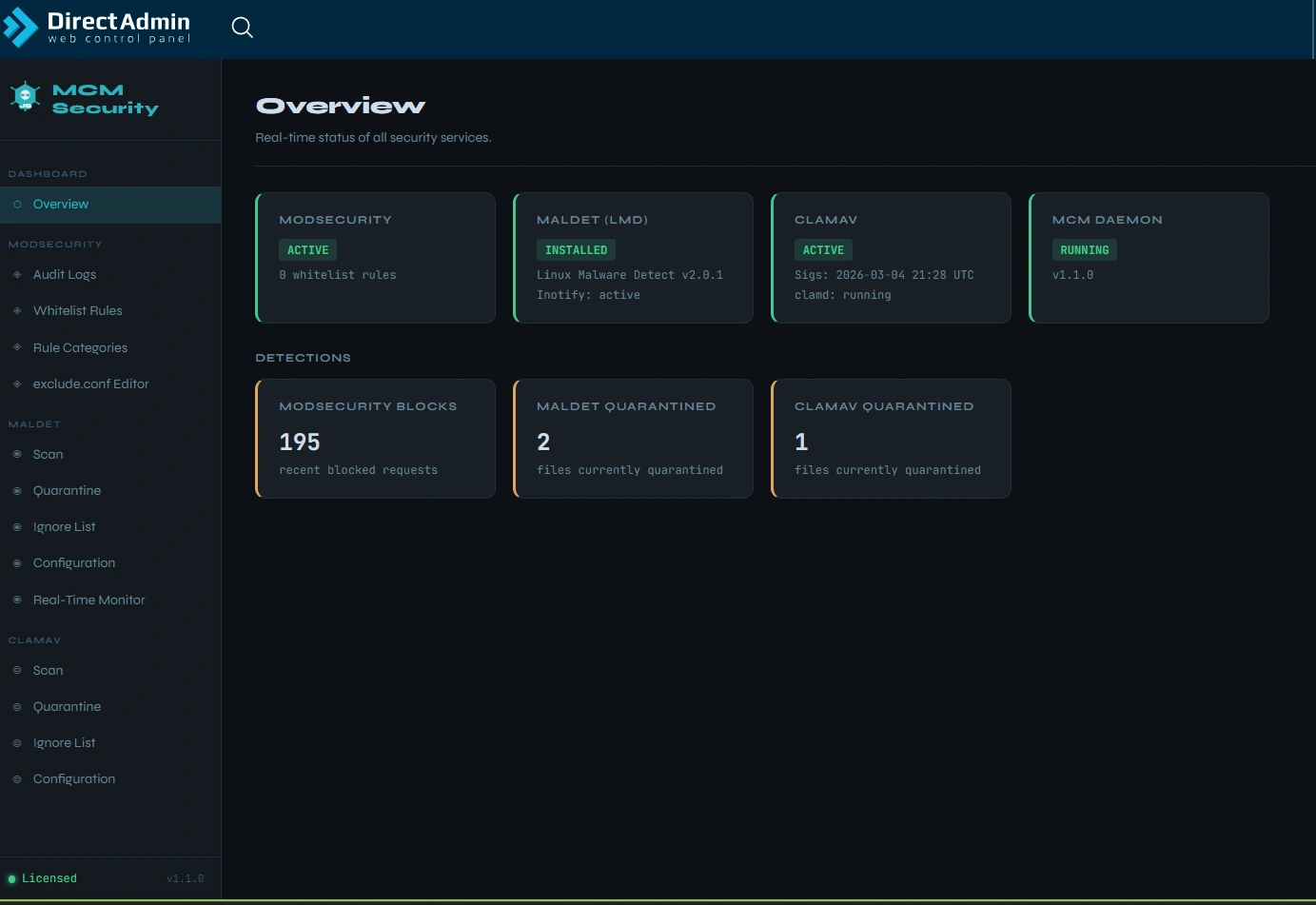Go to Whitelist Rules
Screen dimensions: 1316x905
pos(110,311)
